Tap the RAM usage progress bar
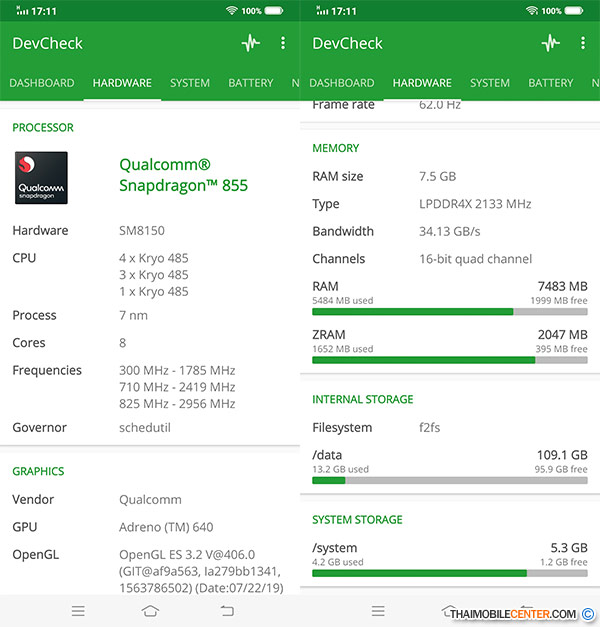Image resolution: width=600 pixels, height=627 pixels. [450, 311]
